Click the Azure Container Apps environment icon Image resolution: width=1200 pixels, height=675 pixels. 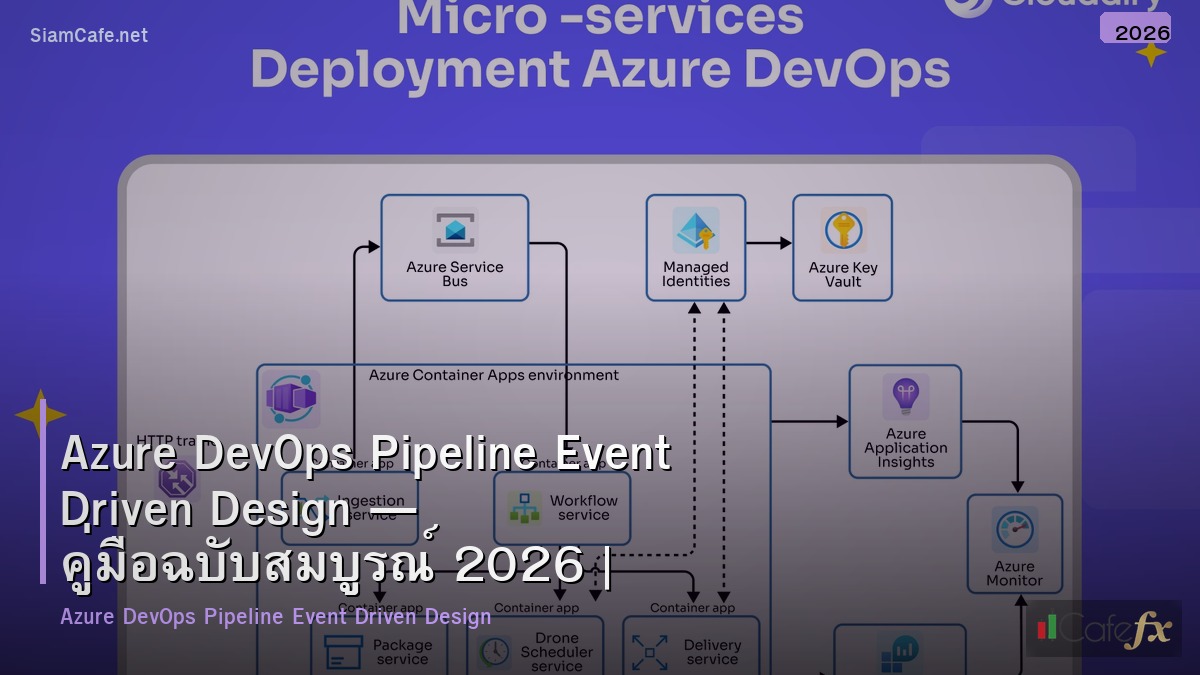coord(291,400)
